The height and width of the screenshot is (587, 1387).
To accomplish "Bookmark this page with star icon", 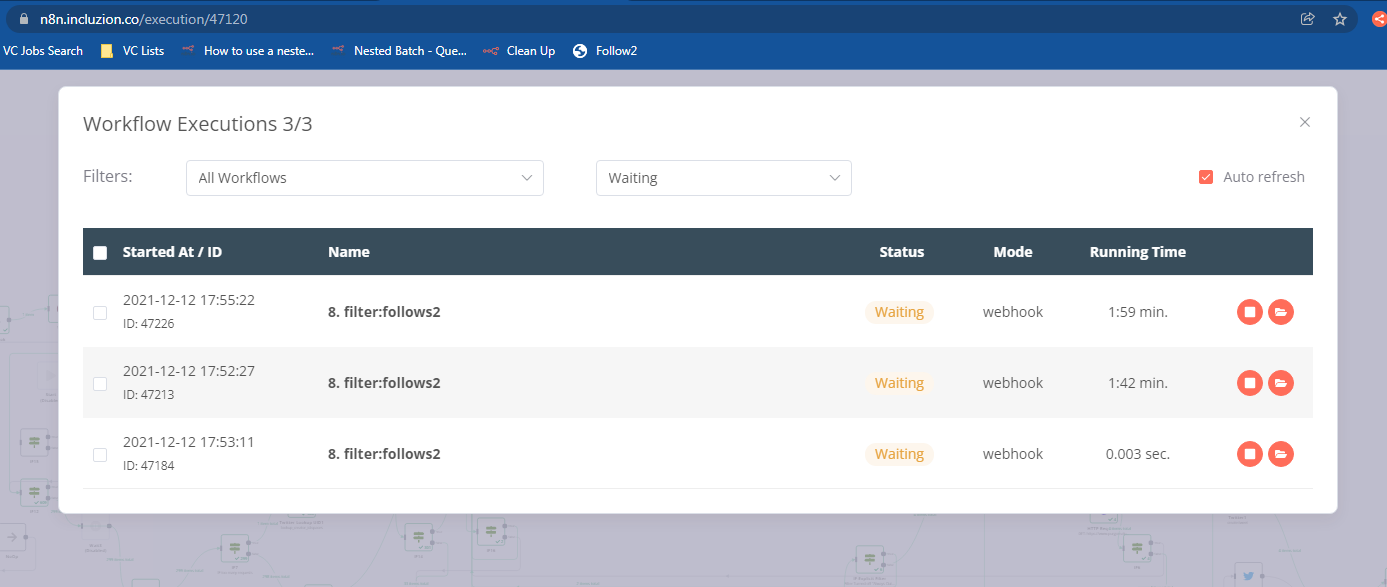I will (1340, 19).
